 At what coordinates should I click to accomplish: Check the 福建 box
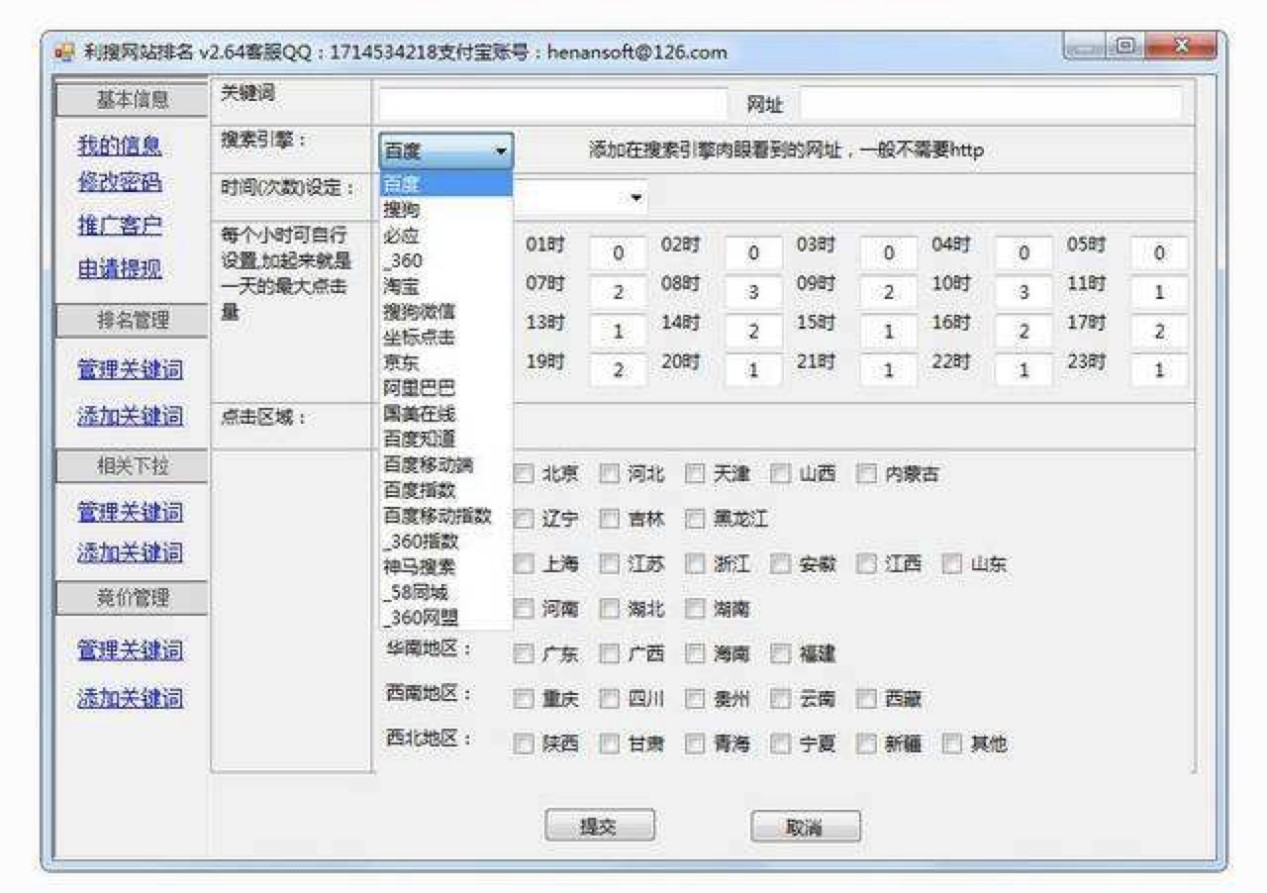click(x=780, y=654)
